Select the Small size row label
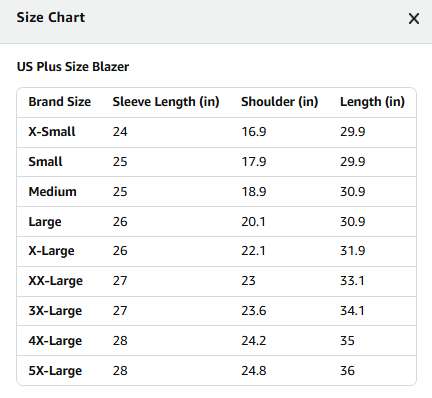This screenshot has width=432, height=398. click(x=45, y=162)
